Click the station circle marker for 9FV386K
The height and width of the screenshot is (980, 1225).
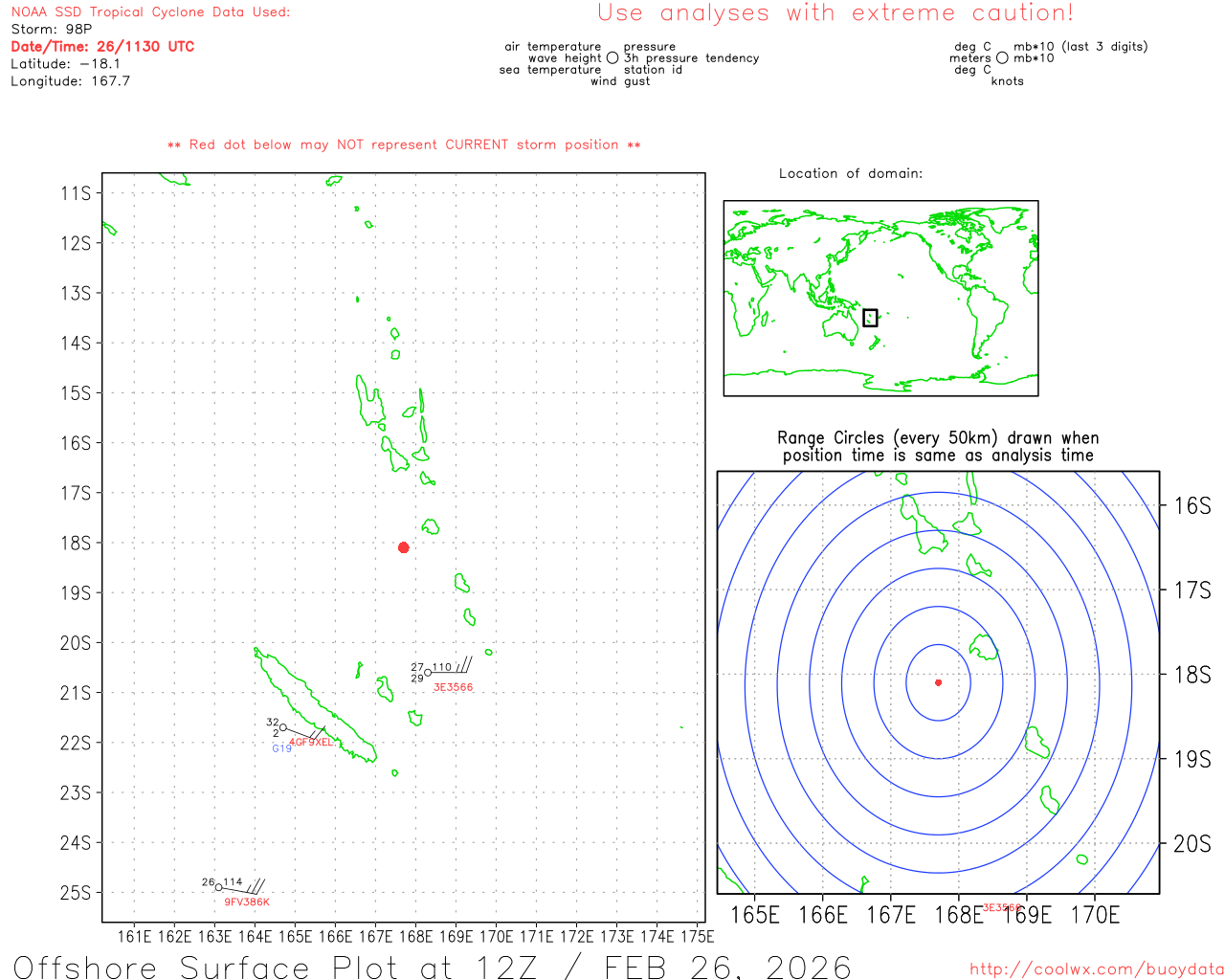(218, 887)
